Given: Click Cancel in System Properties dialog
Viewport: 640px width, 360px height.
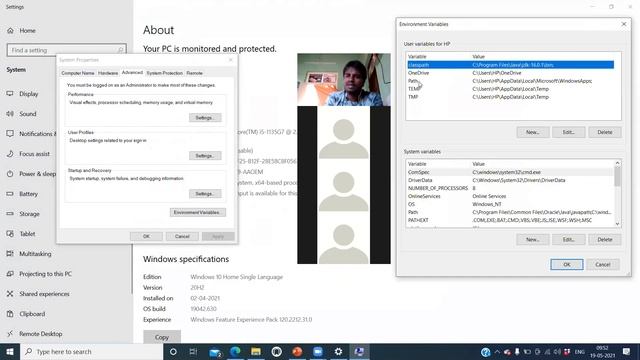Looking at the screenshot, I should pyautogui.click(x=182, y=236).
